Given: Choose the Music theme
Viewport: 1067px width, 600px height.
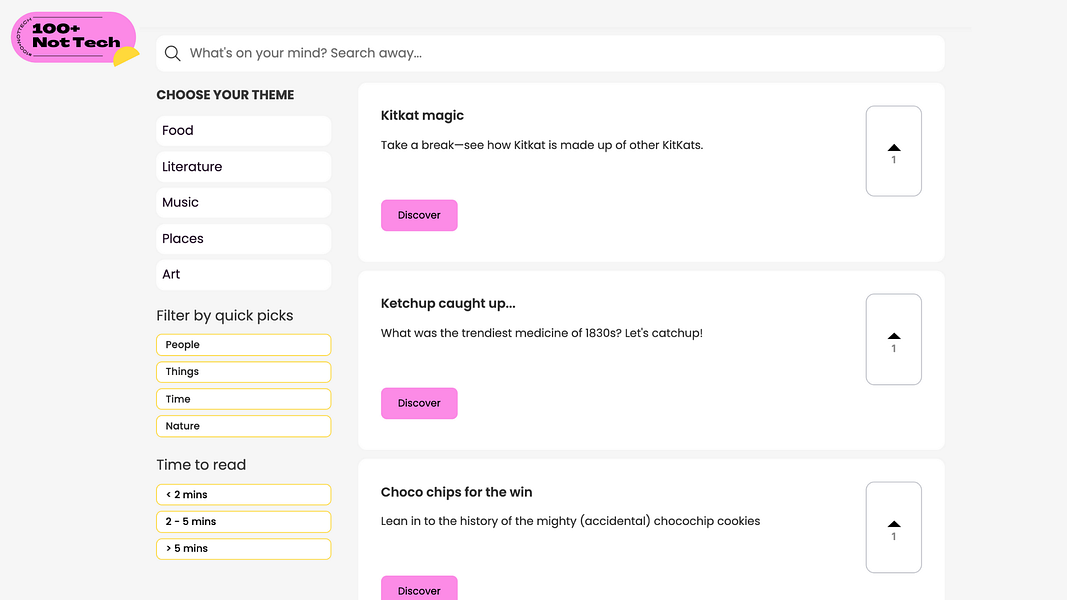Looking at the screenshot, I should pyautogui.click(x=243, y=203).
